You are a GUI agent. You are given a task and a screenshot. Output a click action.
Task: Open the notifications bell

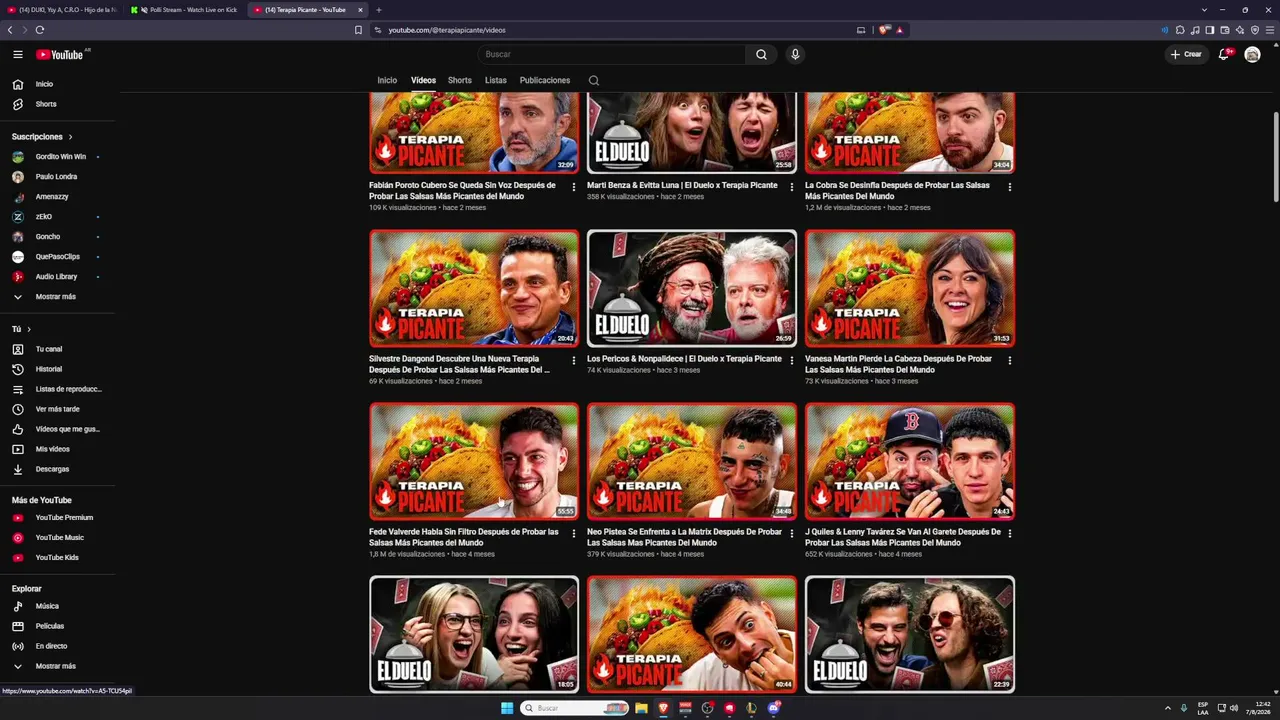pyautogui.click(x=1223, y=54)
